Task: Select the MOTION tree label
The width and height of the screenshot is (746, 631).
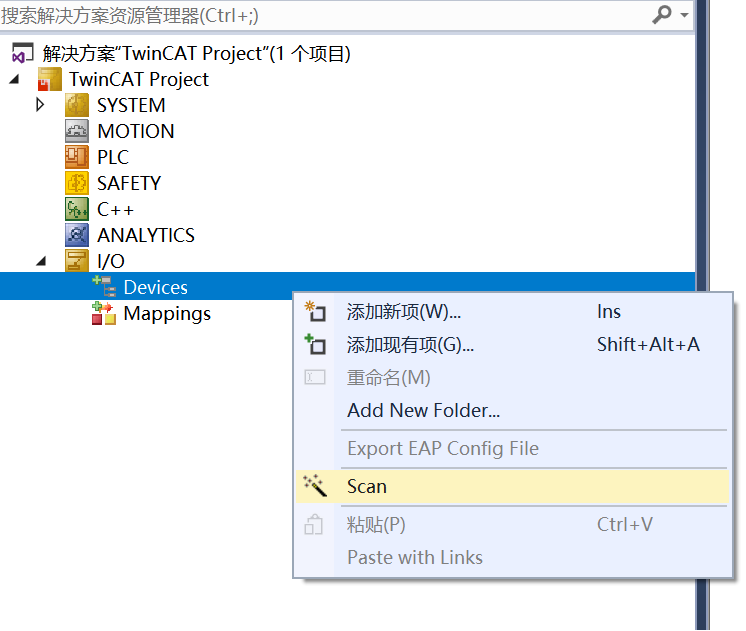Action: tap(136, 131)
